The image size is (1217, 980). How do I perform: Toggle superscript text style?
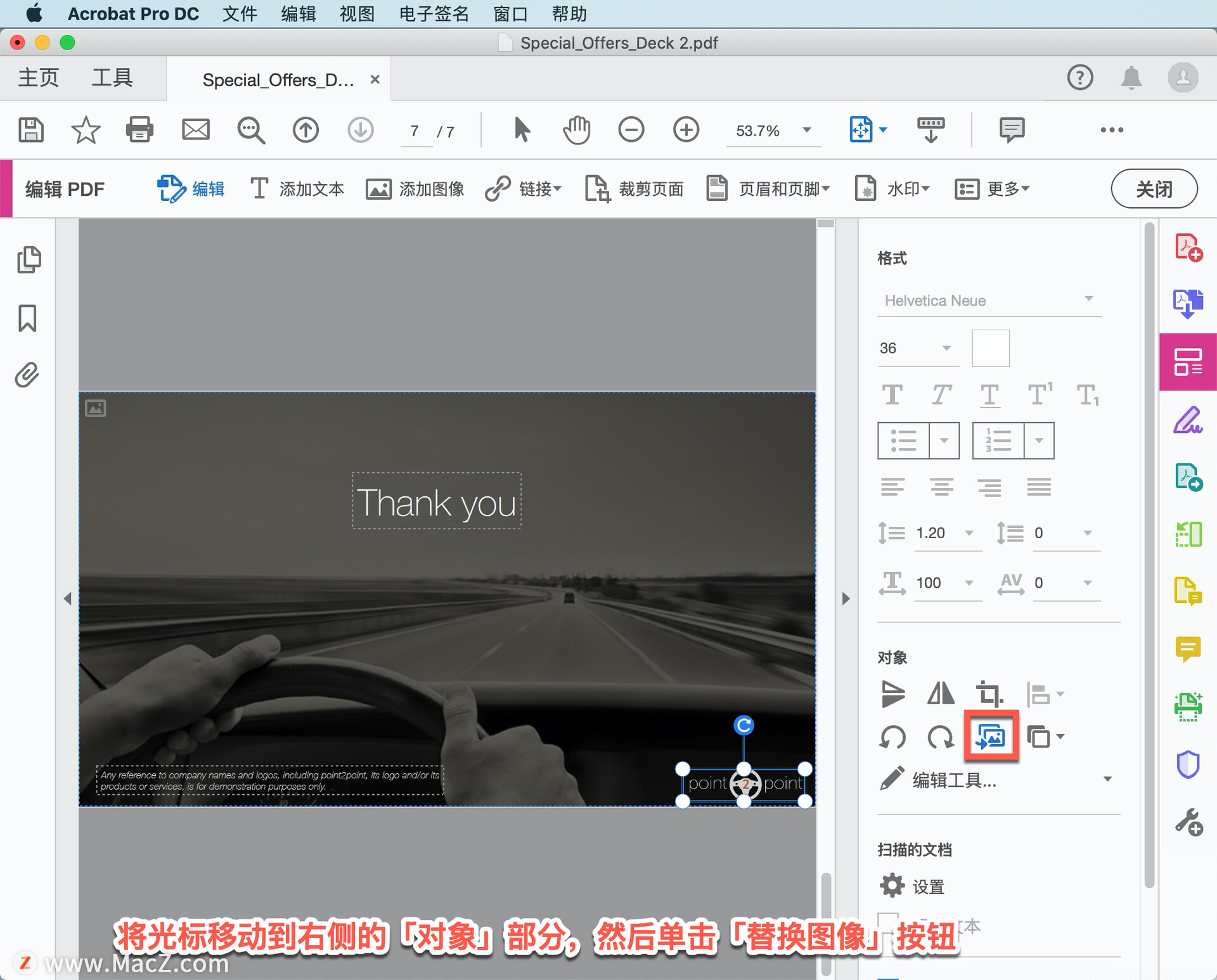pyautogui.click(x=1040, y=394)
